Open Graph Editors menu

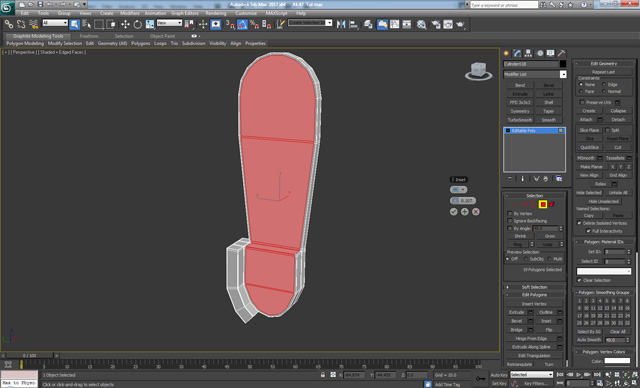point(184,13)
